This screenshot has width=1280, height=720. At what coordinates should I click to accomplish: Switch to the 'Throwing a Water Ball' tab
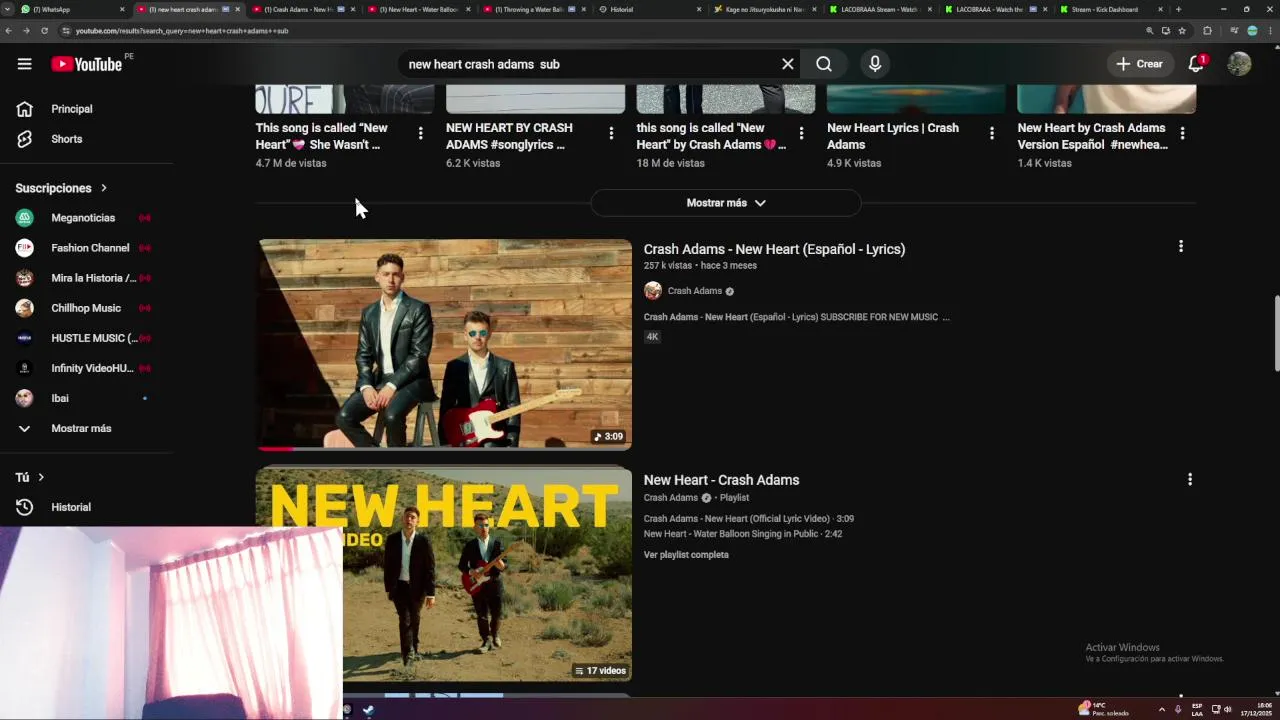coord(533,9)
